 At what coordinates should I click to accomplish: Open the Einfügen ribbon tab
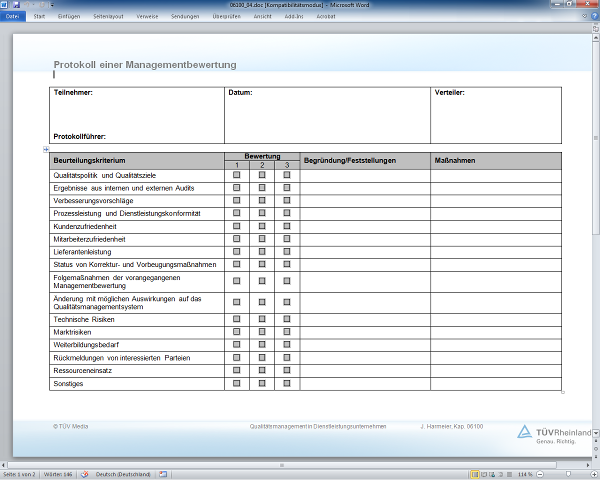(x=69, y=17)
